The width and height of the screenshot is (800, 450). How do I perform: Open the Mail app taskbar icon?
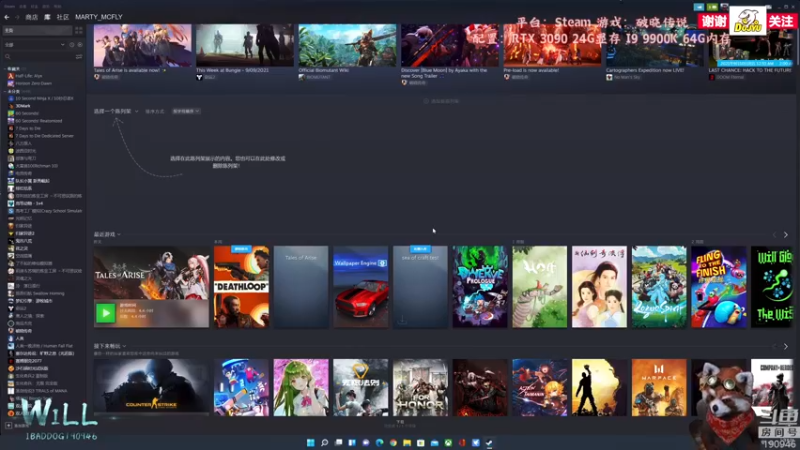pos(434,442)
